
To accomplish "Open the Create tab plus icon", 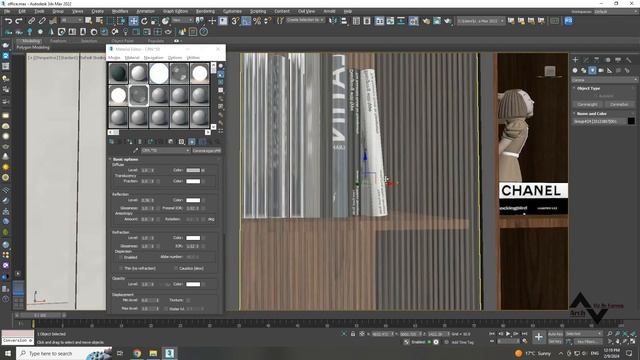I will 576,60.
